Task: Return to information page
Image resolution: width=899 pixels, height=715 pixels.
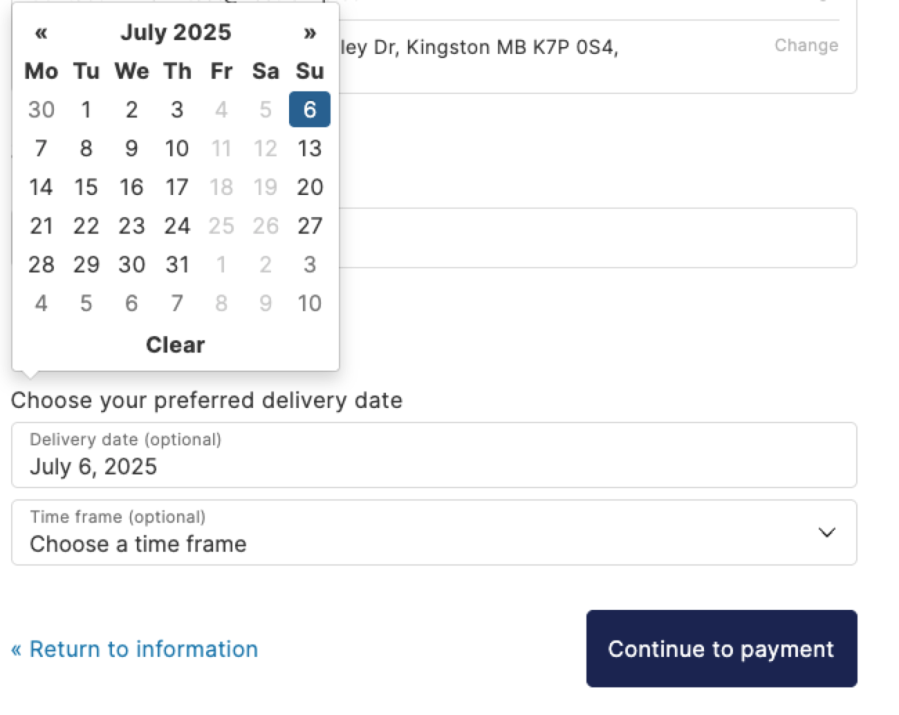Action: (134, 649)
